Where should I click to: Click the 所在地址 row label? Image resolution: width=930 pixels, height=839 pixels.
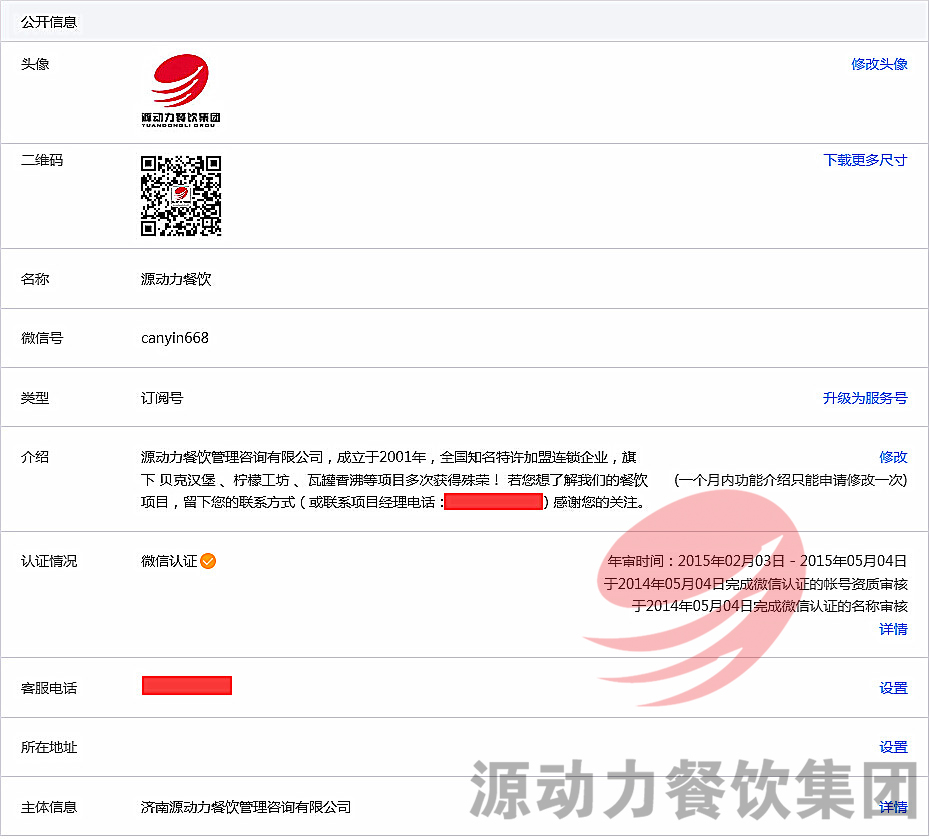[49, 747]
